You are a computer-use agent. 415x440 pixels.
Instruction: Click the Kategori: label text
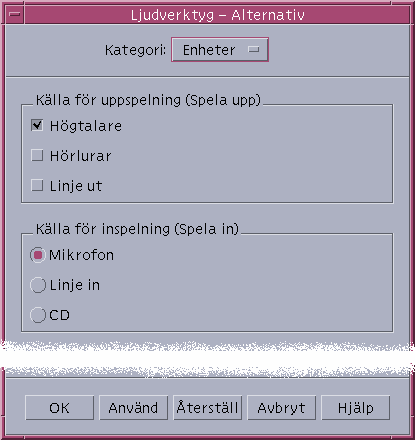coord(135,50)
